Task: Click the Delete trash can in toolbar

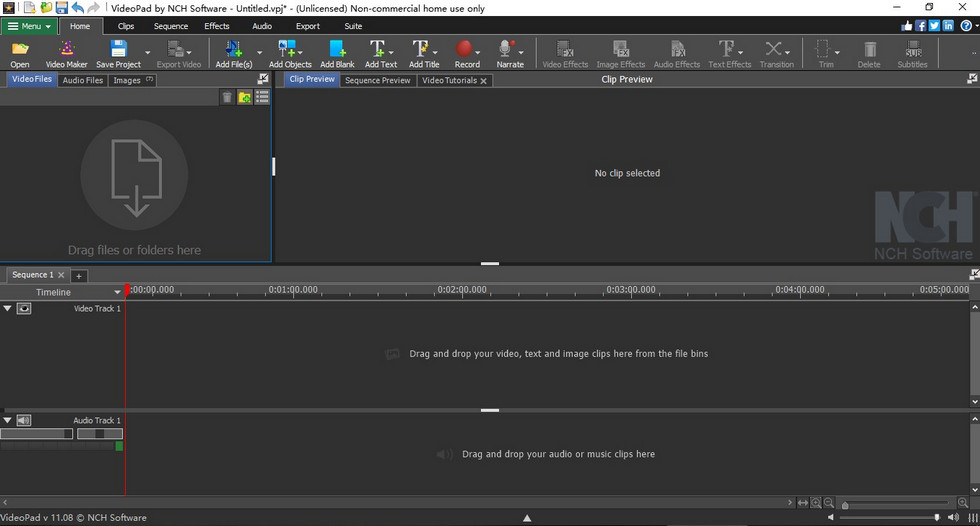Action: click(x=869, y=49)
